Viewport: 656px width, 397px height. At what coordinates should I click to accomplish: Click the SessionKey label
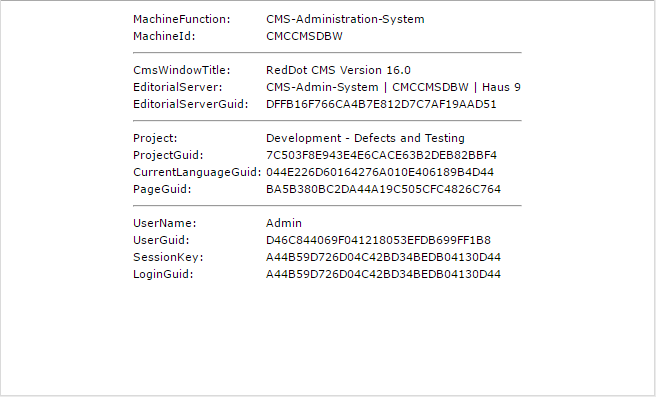pyautogui.click(x=168, y=257)
